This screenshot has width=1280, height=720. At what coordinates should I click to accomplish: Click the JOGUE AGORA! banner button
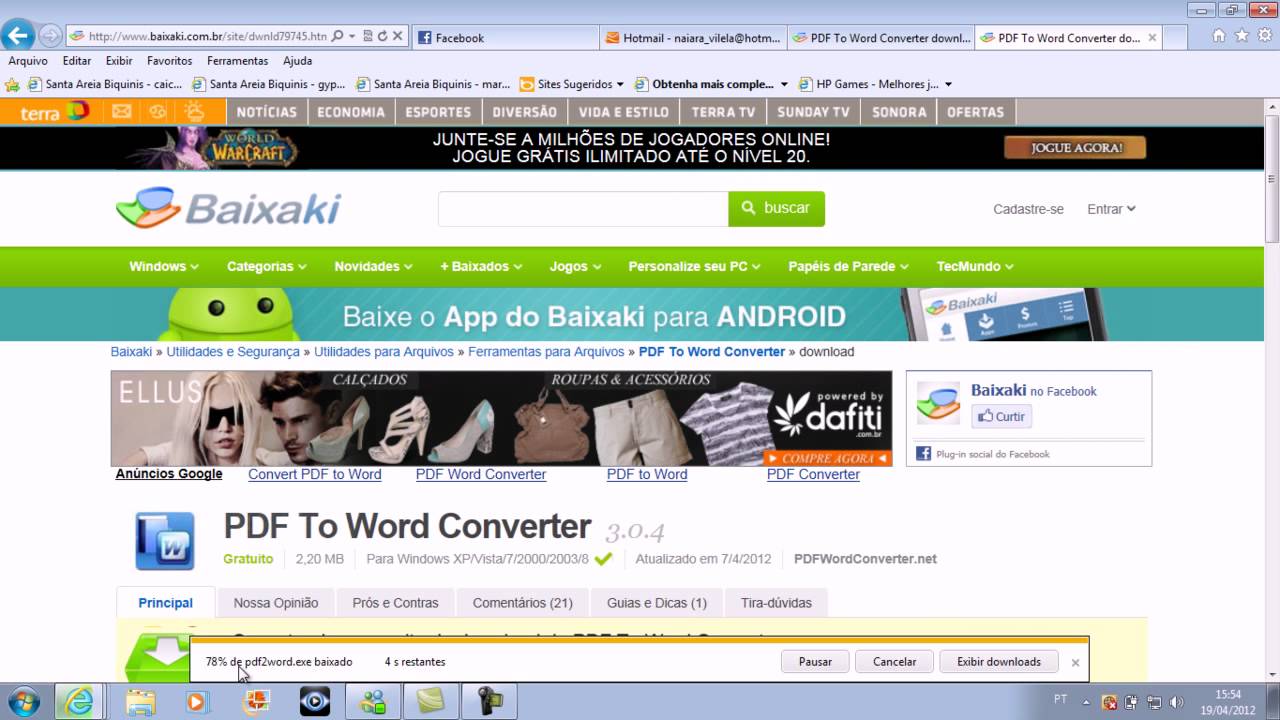tap(1075, 148)
